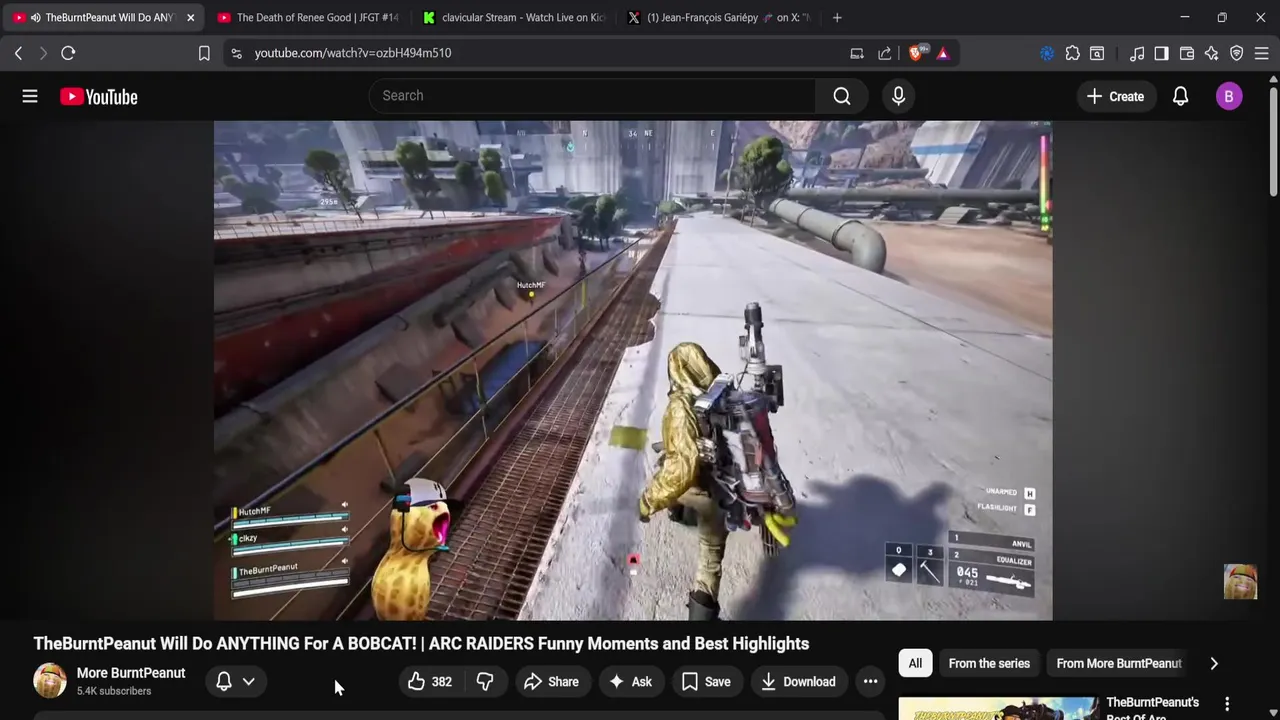1280x720 pixels.
Task: Open More BurntPeanut channel name link
Action: [131, 673]
